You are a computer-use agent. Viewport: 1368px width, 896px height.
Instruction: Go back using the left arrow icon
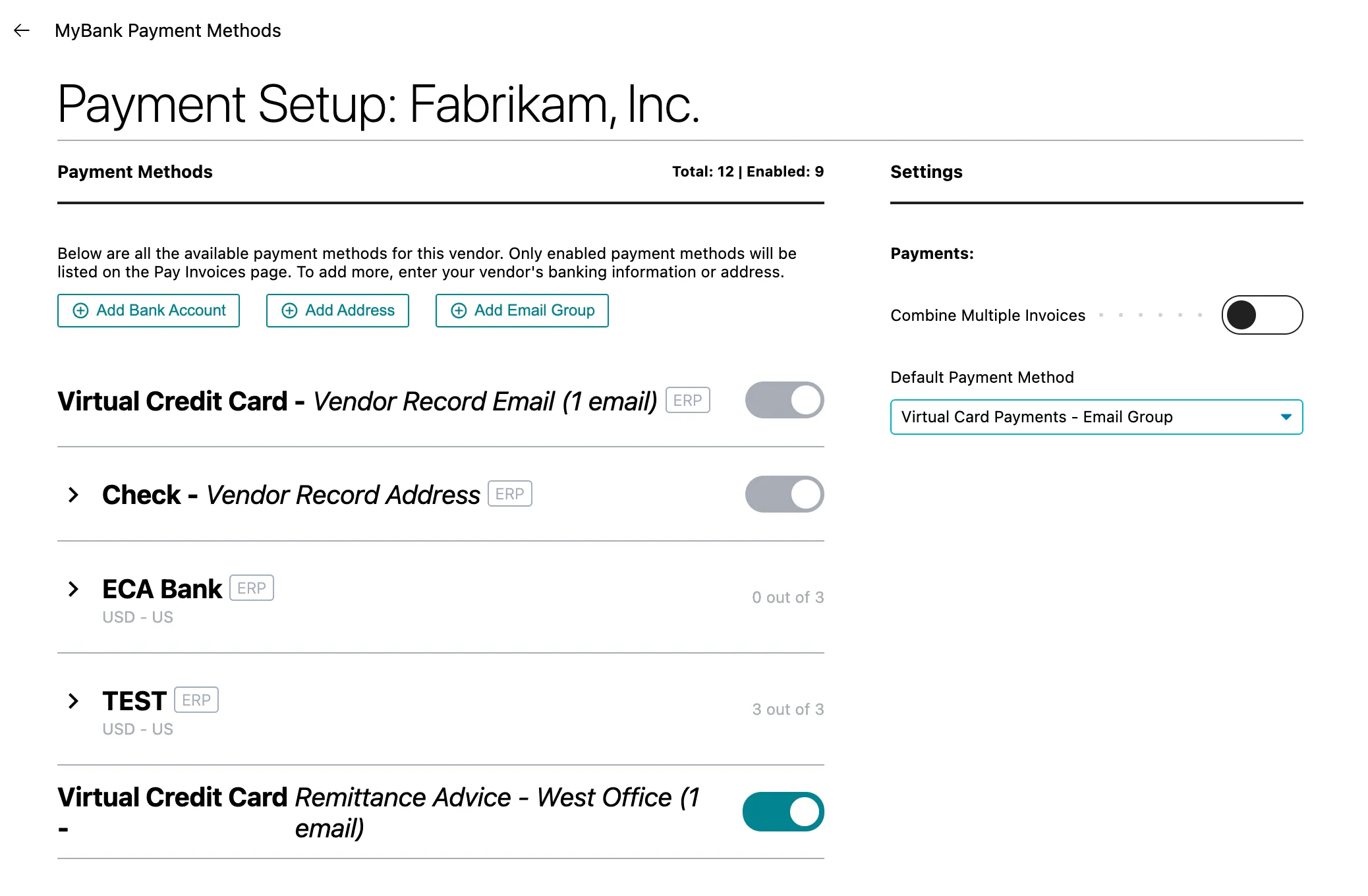(22, 30)
